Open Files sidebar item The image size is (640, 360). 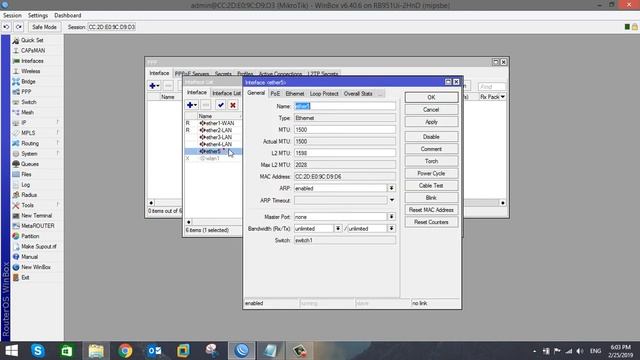[26, 174]
